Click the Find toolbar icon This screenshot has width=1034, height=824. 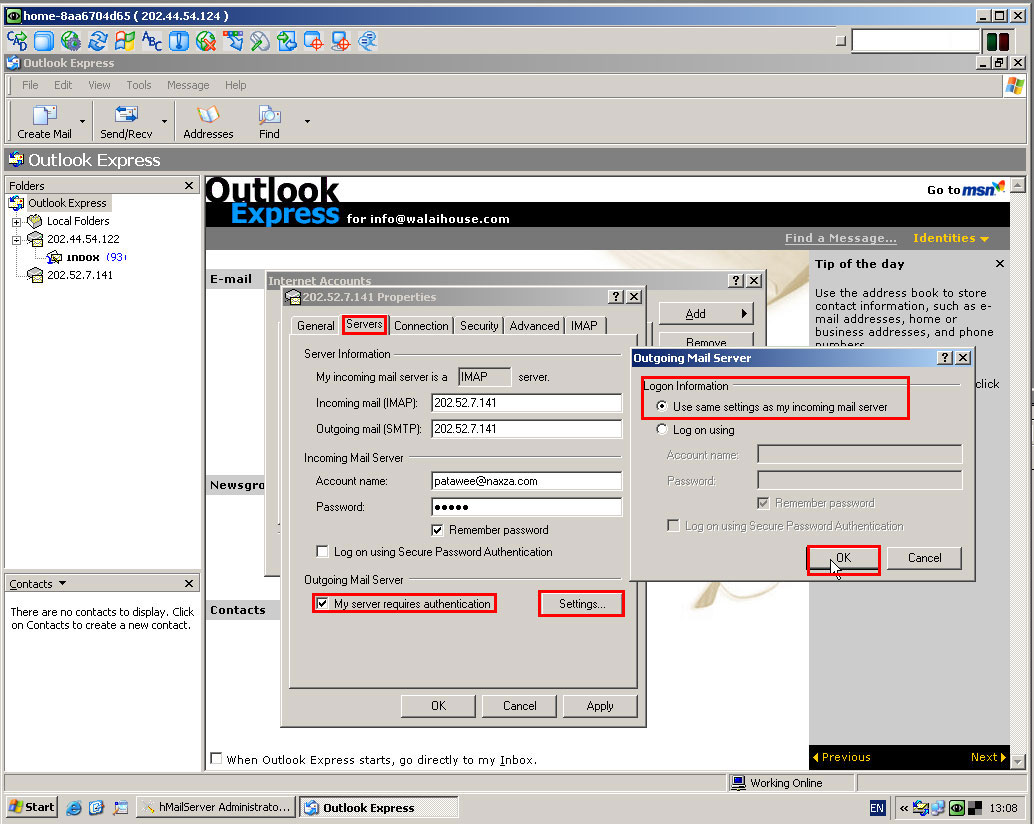point(269,122)
